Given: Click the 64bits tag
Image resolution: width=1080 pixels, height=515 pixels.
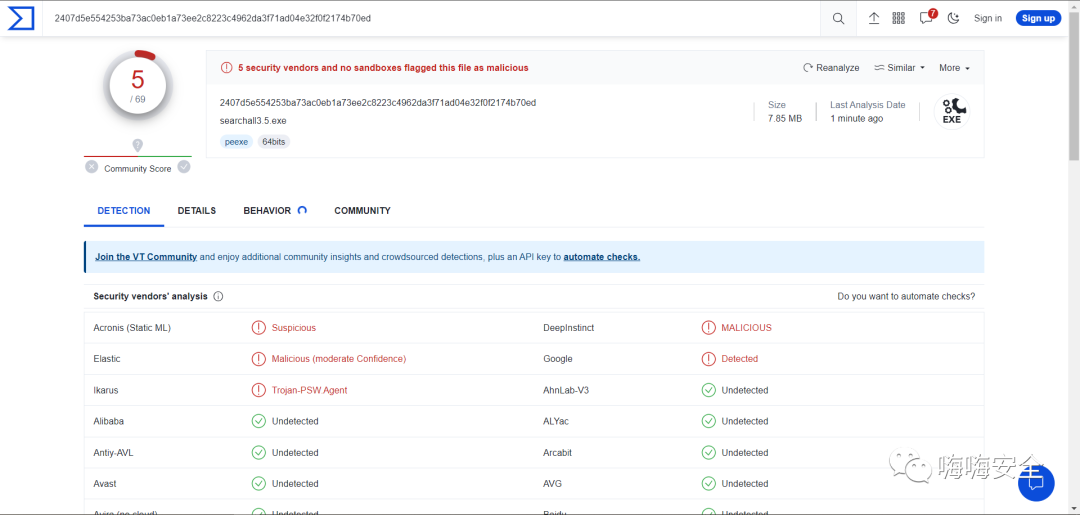Looking at the screenshot, I should (274, 142).
